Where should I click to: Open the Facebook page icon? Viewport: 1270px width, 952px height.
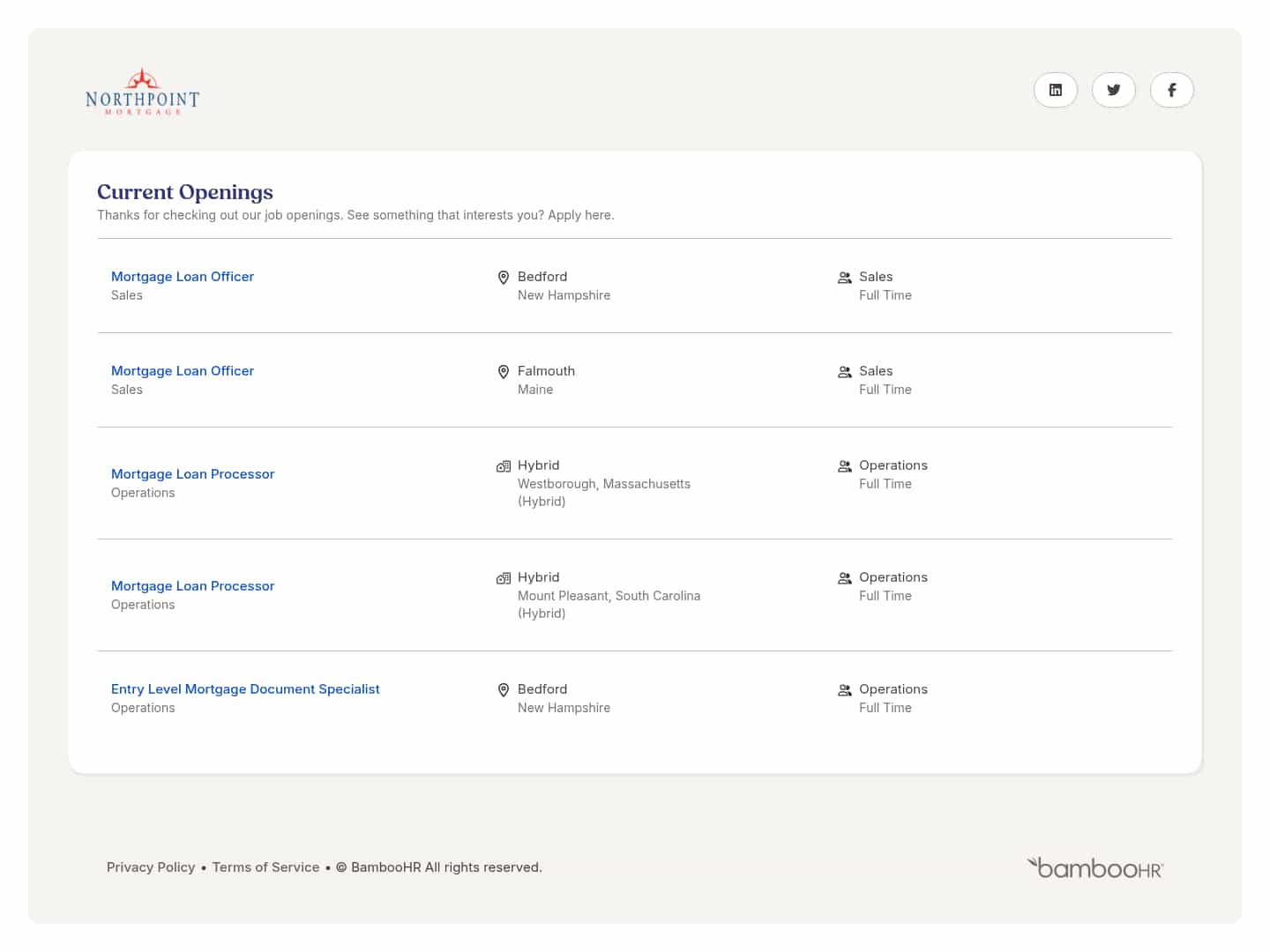pos(1171,90)
